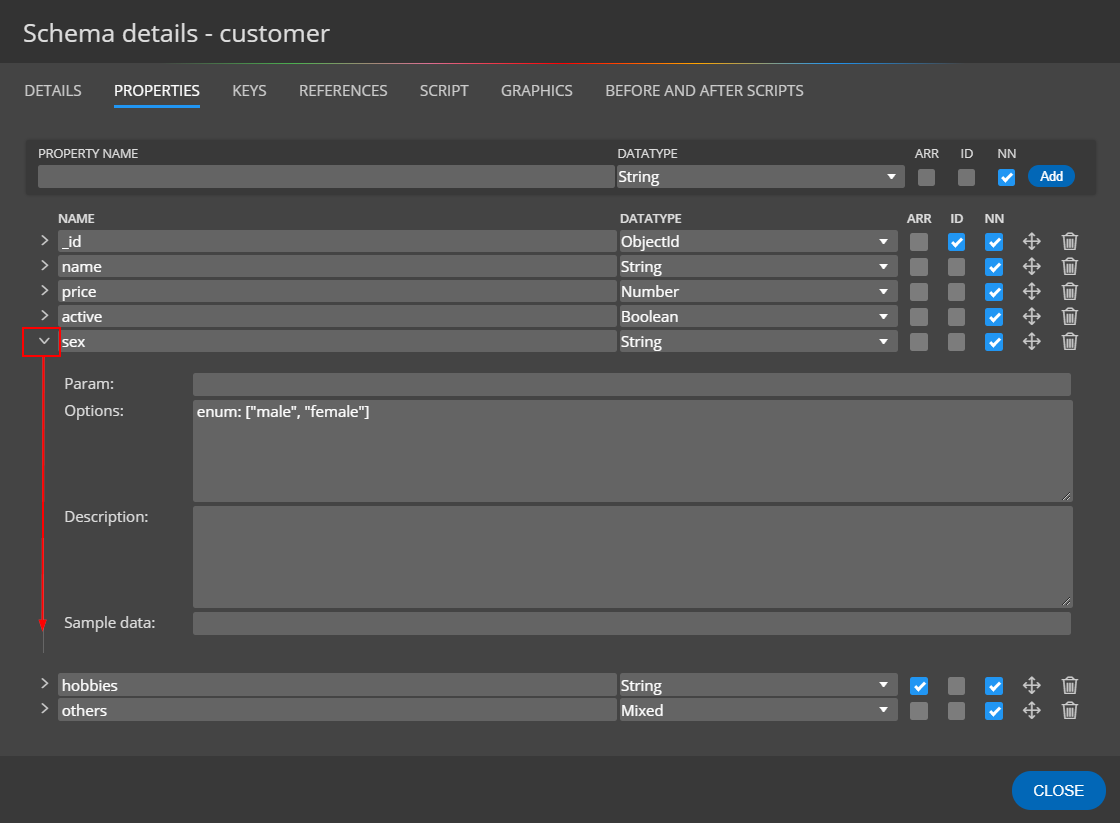Delete the sex property with trash icon
Screen dimensions: 1120x823
[1069, 341]
